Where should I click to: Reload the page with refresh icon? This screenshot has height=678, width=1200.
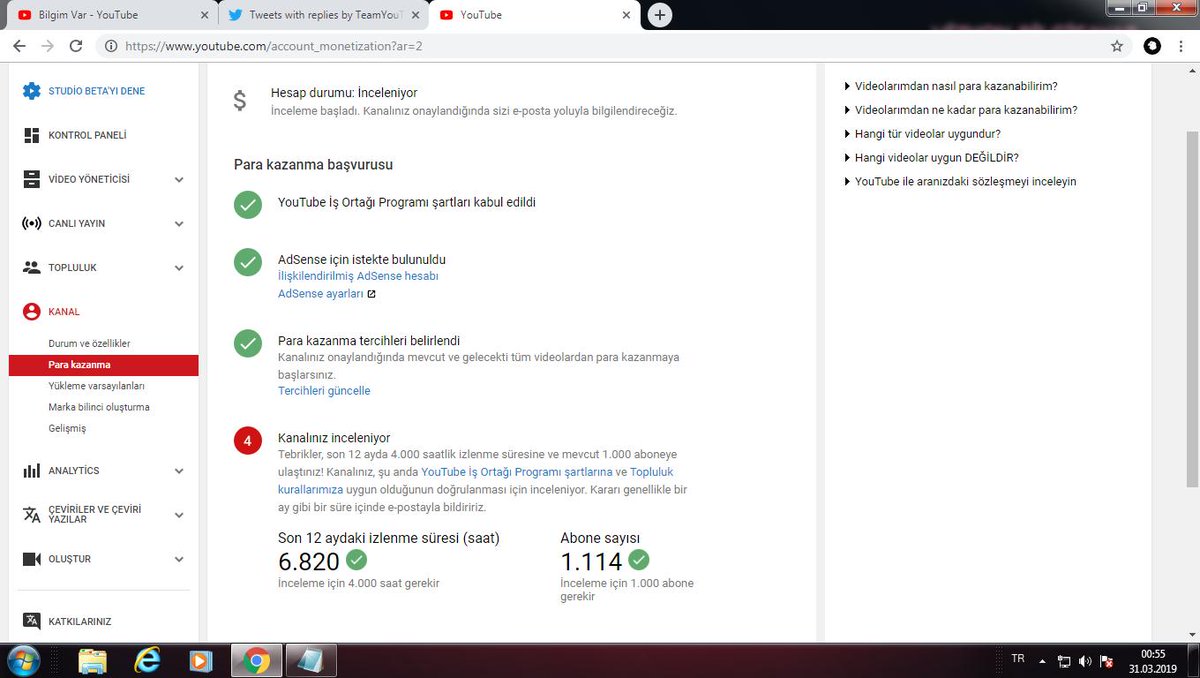[x=76, y=46]
